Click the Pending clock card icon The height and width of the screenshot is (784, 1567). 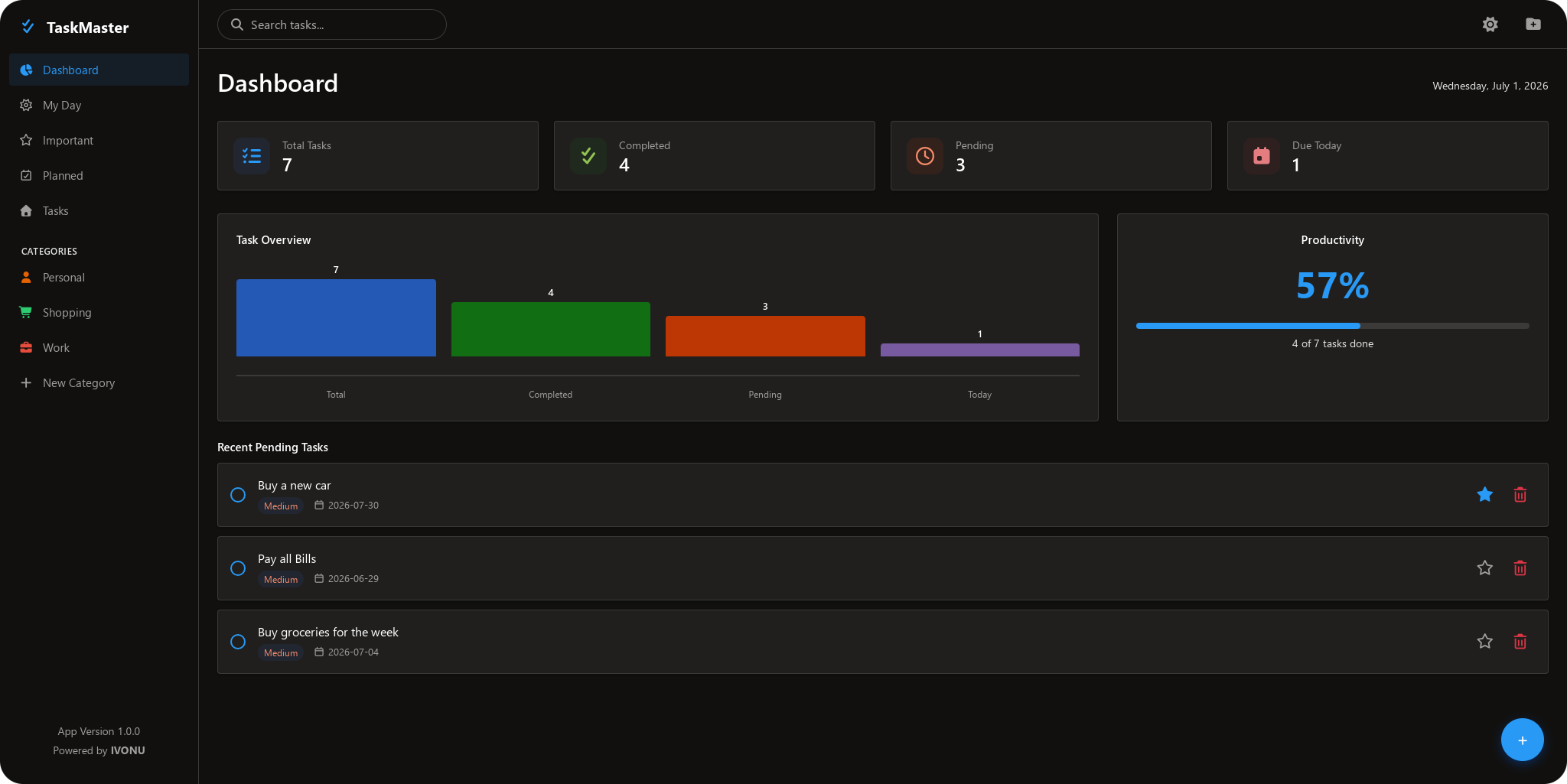click(x=925, y=156)
